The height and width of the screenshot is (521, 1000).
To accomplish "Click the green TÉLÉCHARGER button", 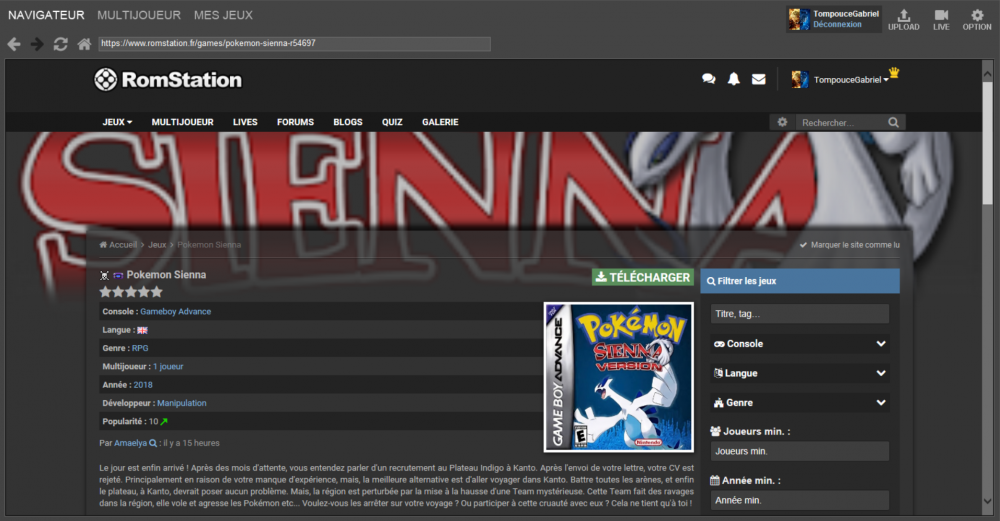I will click(642, 277).
